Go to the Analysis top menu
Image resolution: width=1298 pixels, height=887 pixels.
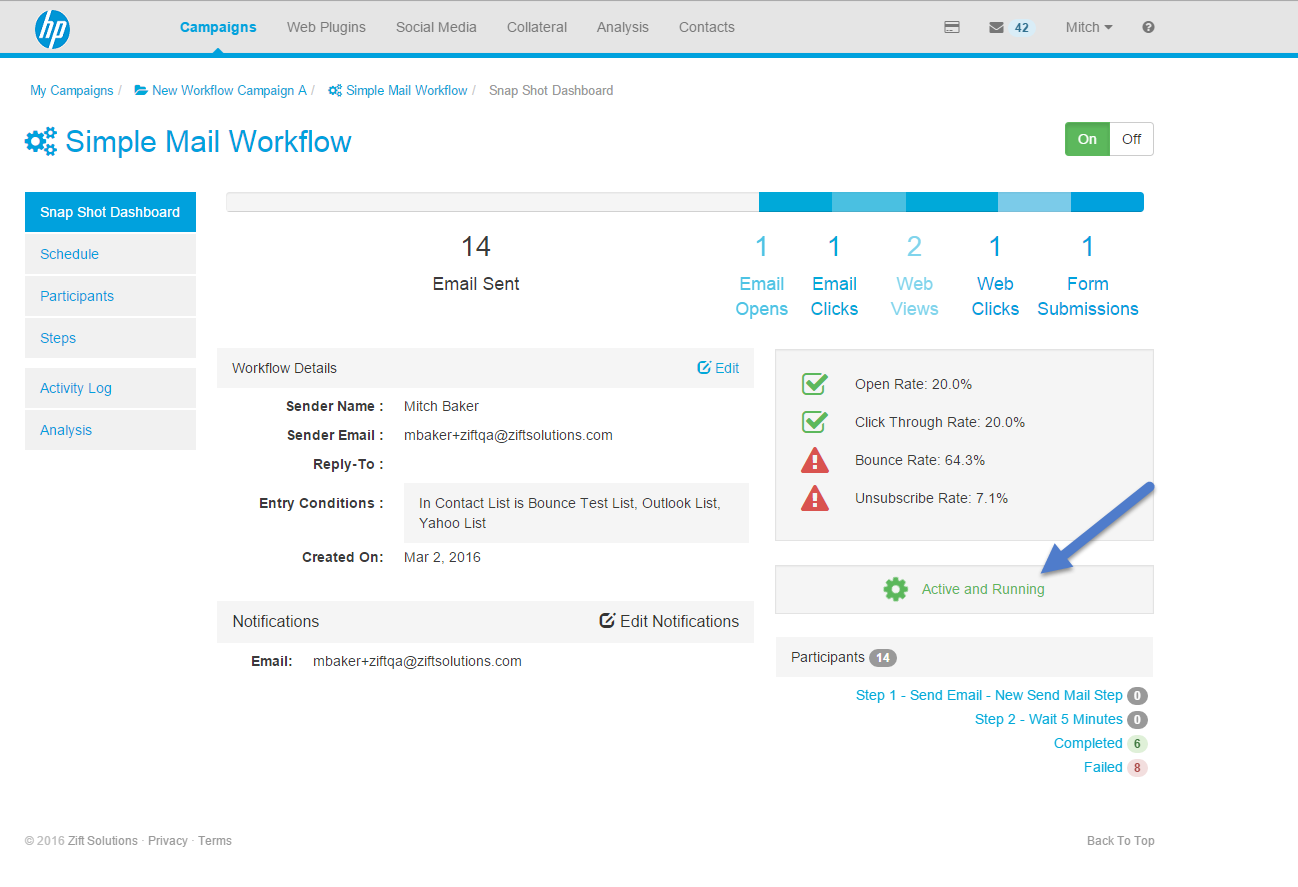point(622,28)
